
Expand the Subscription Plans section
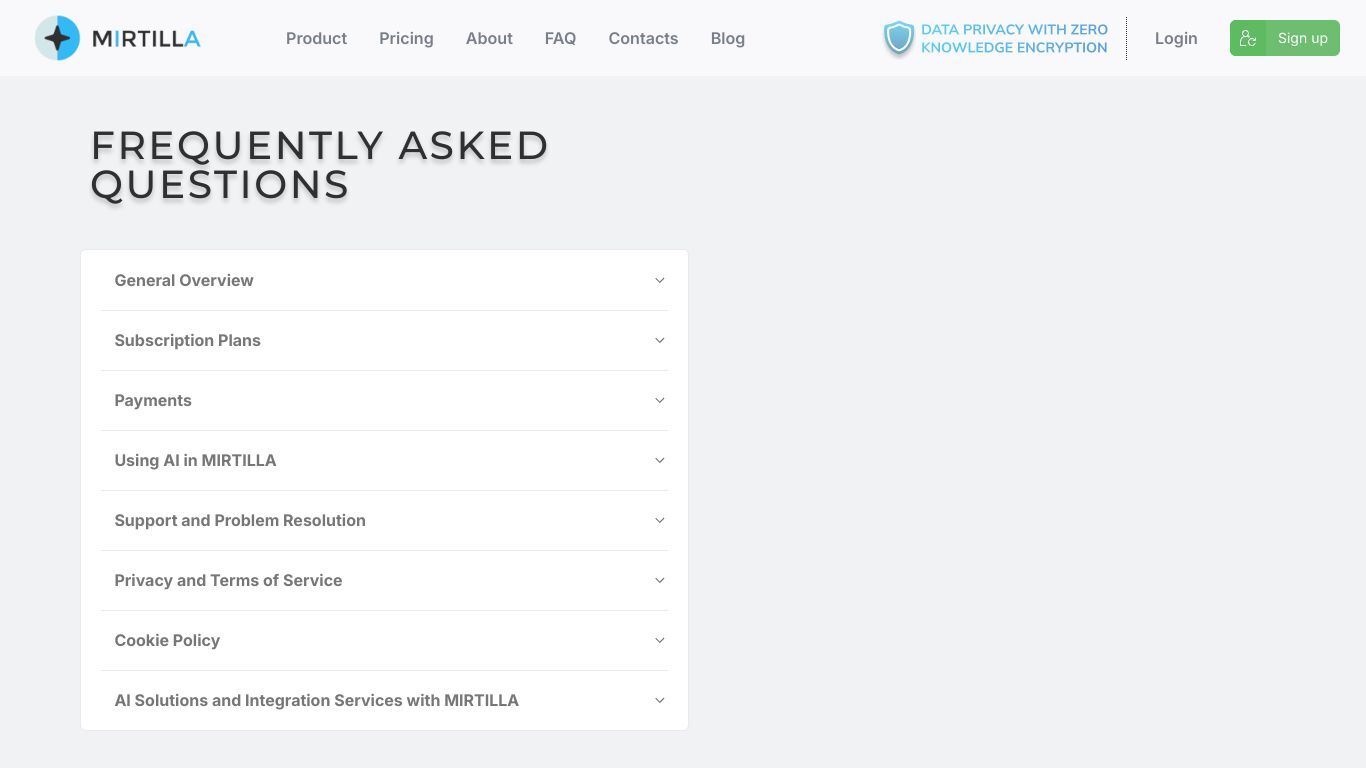tap(384, 340)
